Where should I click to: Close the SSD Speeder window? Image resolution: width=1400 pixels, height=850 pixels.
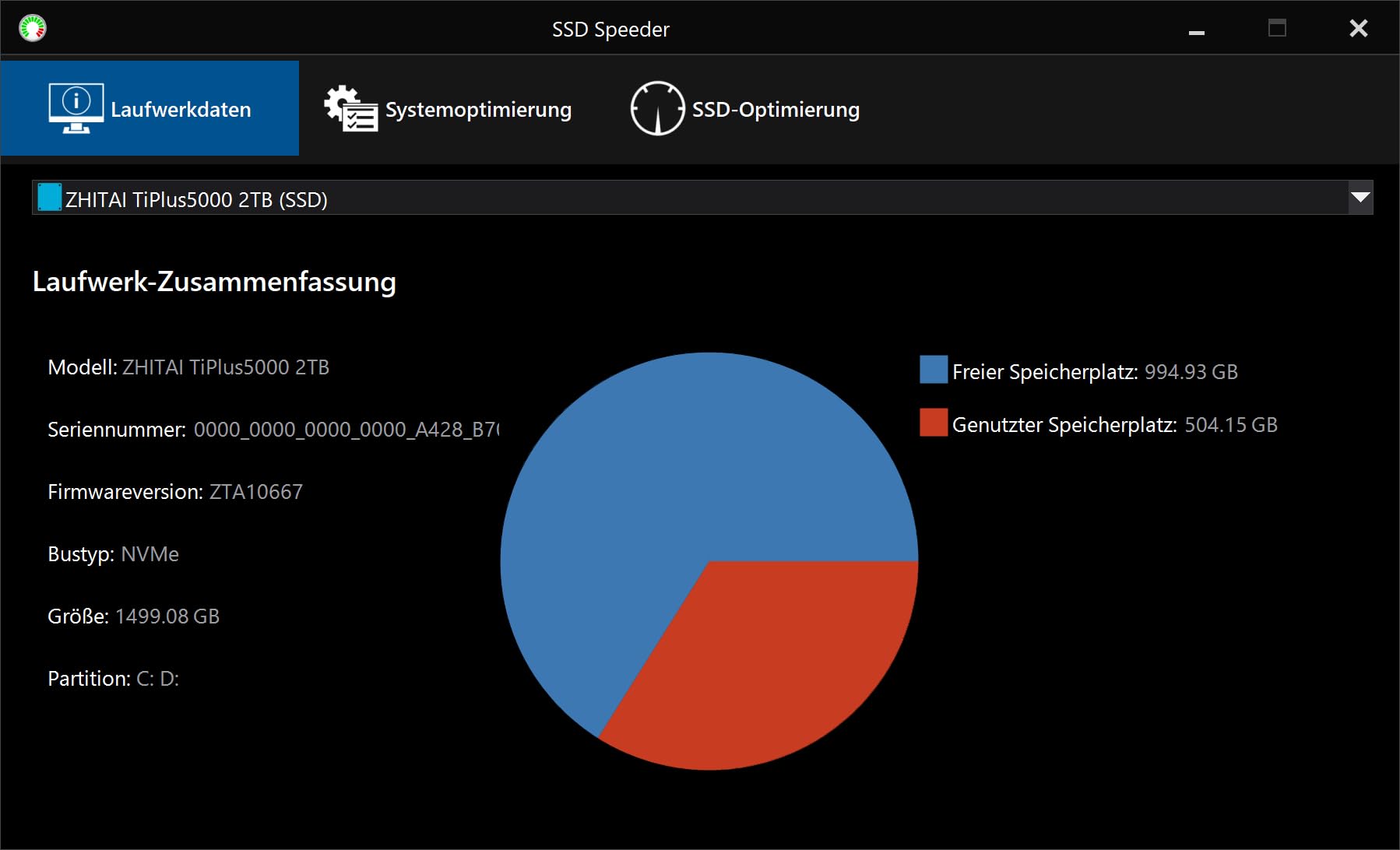tap(1359, 29)
